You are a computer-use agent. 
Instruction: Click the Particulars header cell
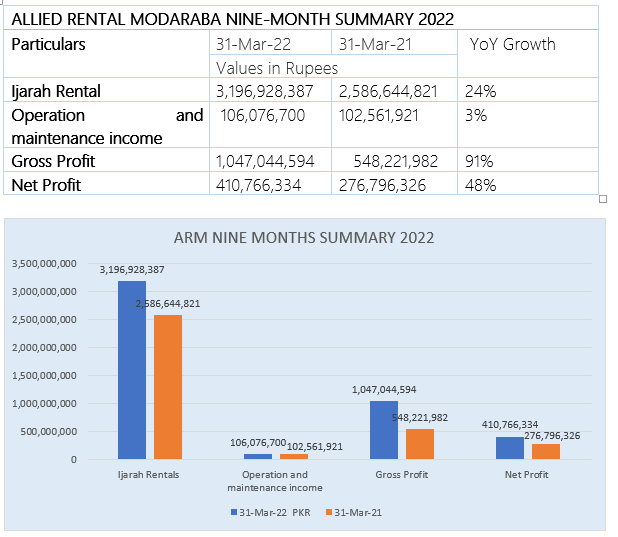tap(48, 44)
